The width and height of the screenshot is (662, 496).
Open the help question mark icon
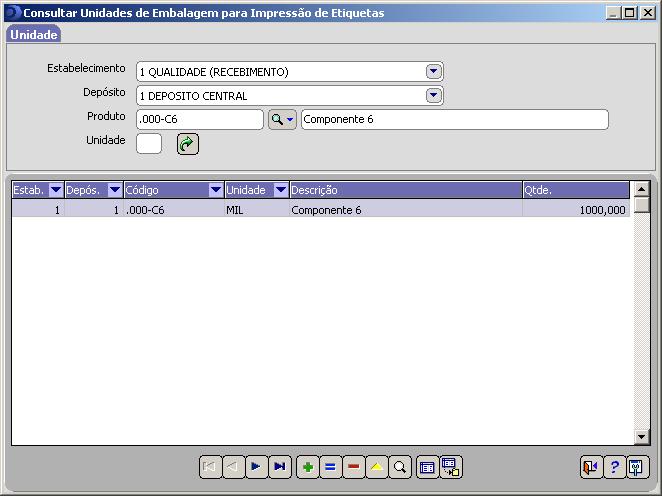(x=614, y=467)
